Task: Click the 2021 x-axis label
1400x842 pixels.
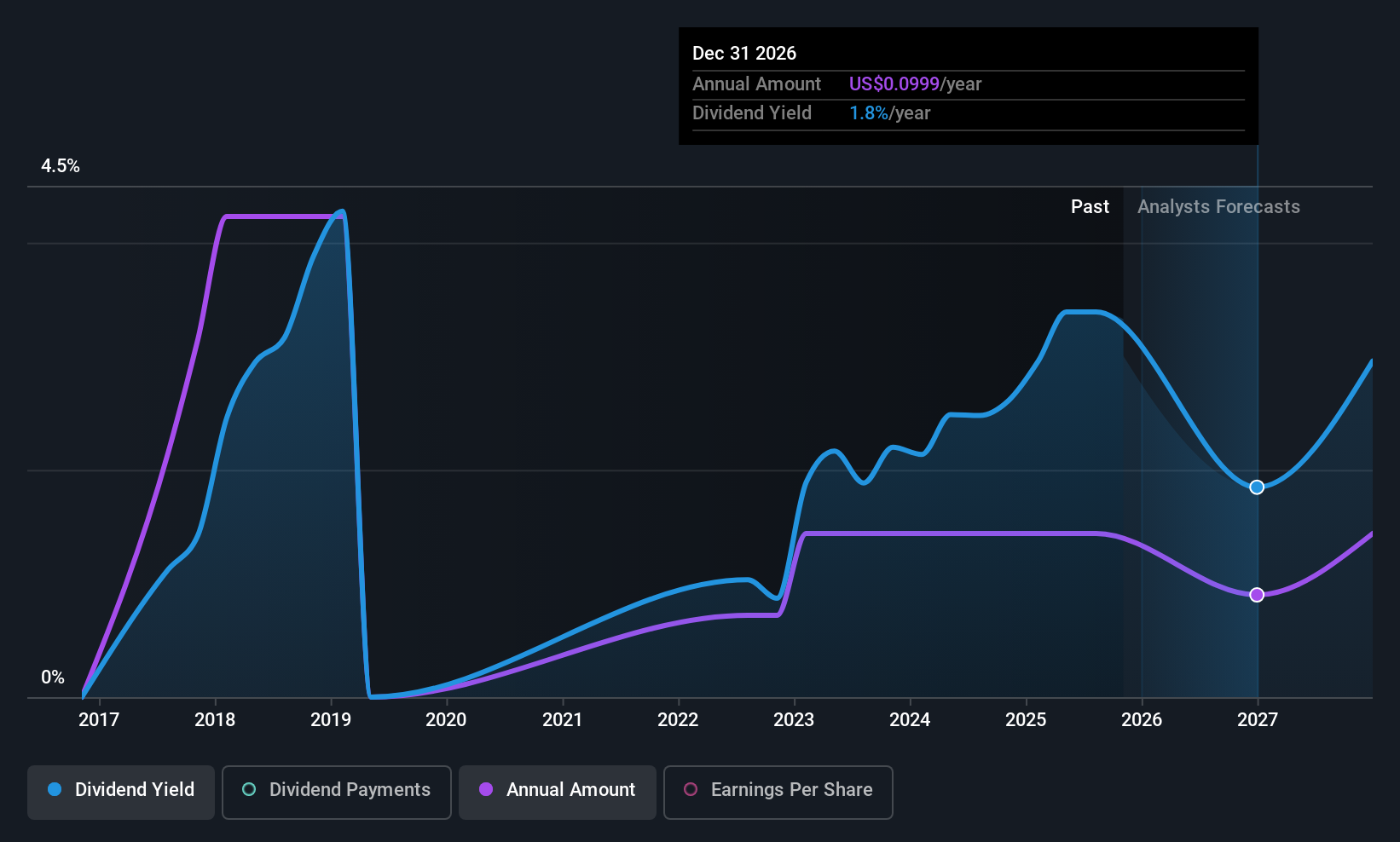Action: point(563,720)
